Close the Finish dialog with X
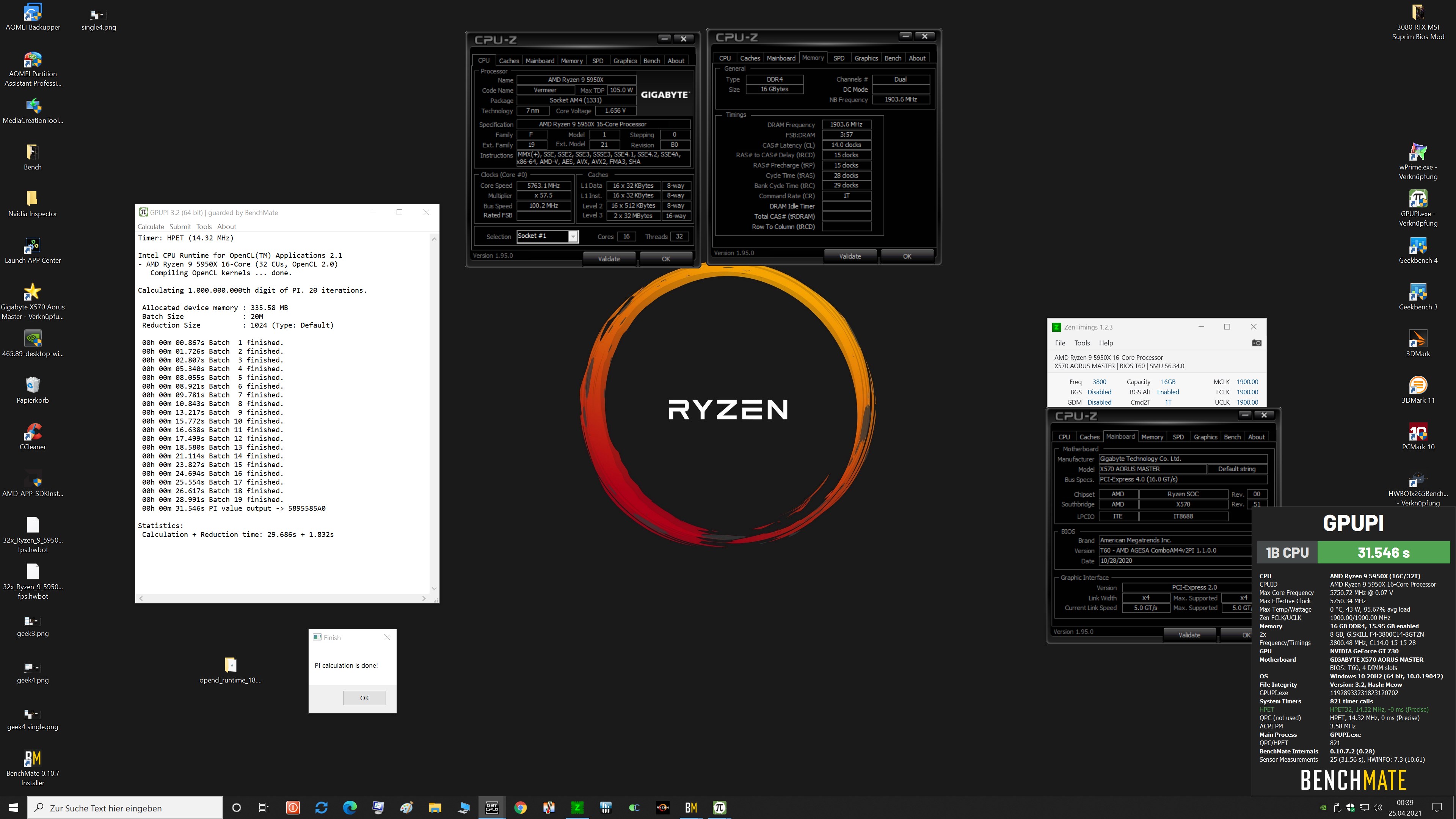 pyautogui.click(x=387, y=637)
